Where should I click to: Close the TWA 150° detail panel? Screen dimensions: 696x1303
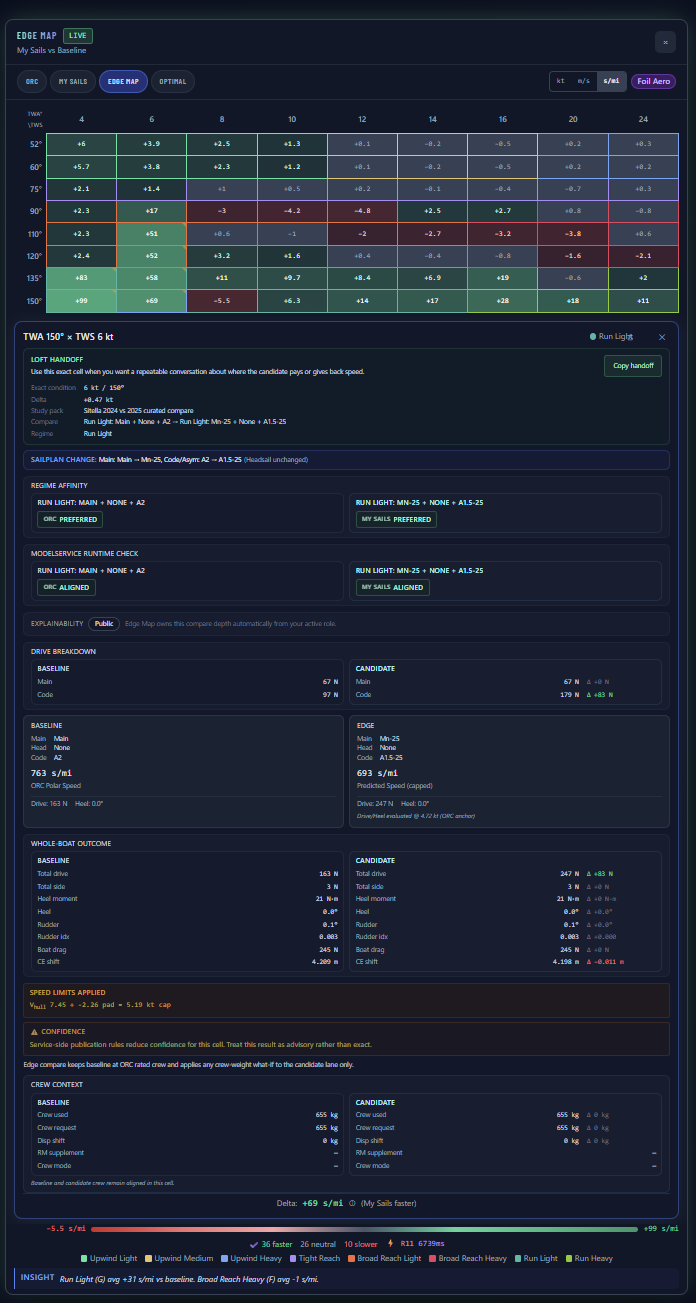pyautogui.click(x=661, y=338)
